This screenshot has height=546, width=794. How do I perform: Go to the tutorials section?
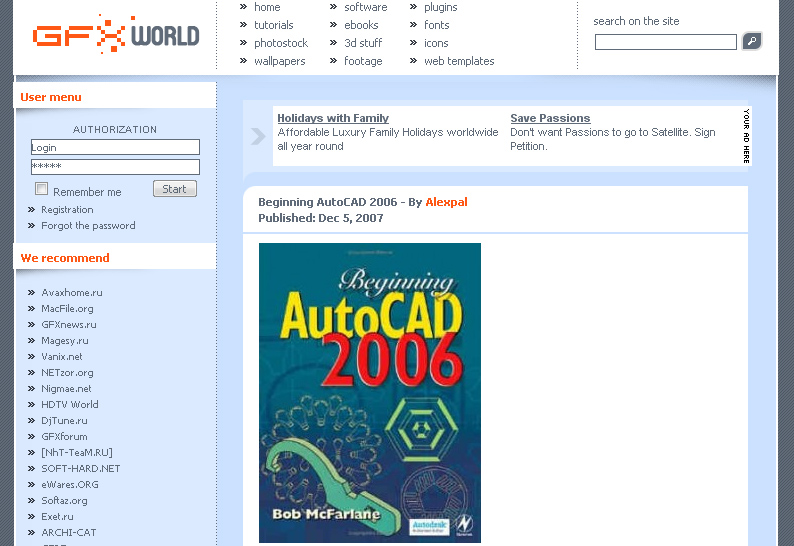click(273, 25)
